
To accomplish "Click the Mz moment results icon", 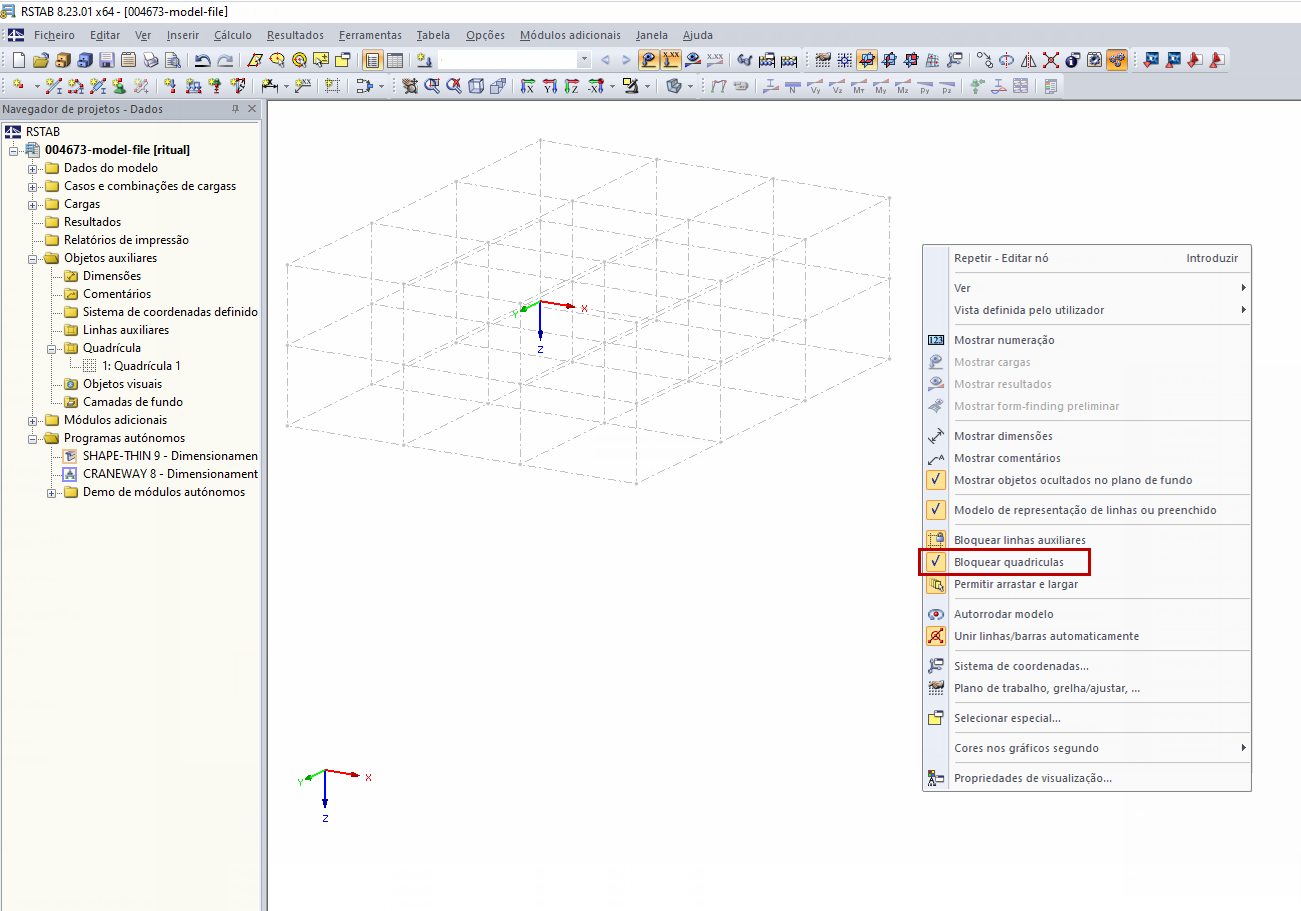I will point(903,86).
